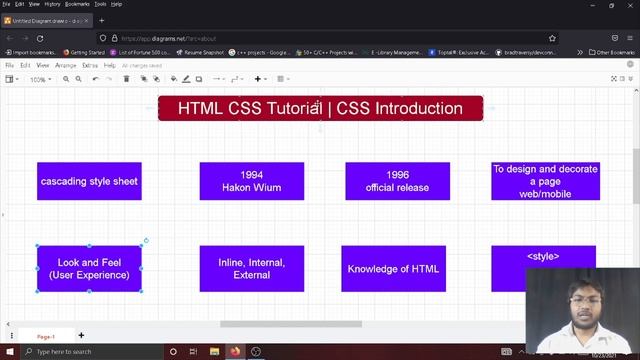640x360 pixels.
Task: Click the horizontal canvas scrollbar
Action: pyautogui.click(x=291, y=324)
